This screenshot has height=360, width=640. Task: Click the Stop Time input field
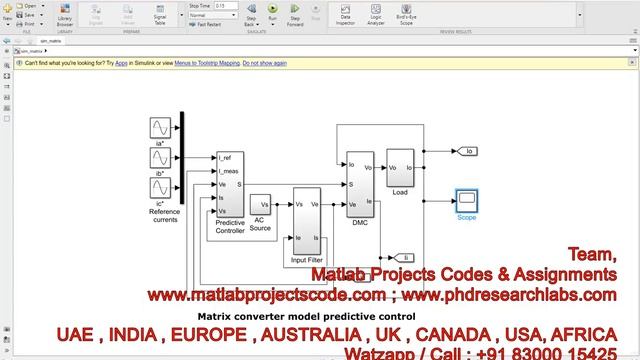[226, 6]
